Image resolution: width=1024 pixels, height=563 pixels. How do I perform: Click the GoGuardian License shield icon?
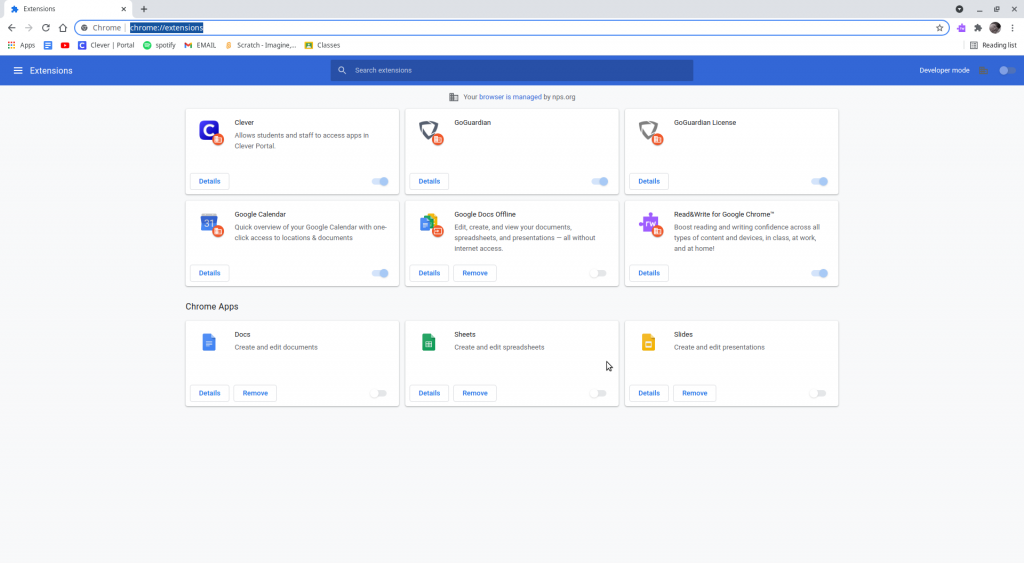click(x=650, y=131)
